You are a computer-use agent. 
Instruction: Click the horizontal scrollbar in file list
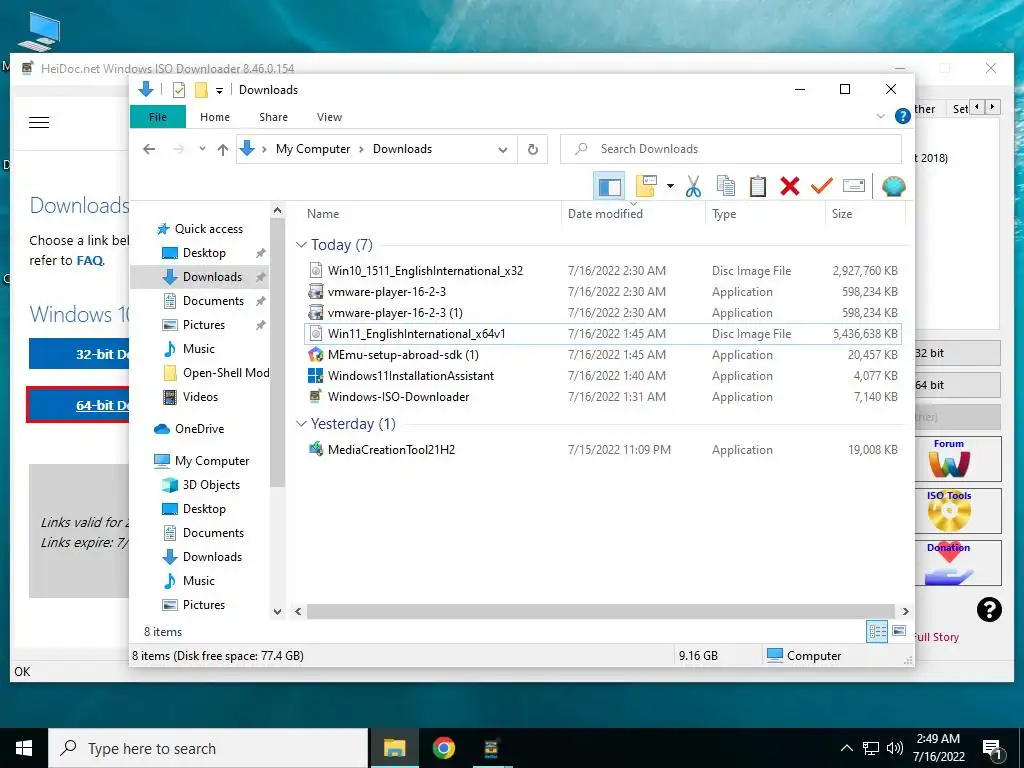[x=600, y=611]
